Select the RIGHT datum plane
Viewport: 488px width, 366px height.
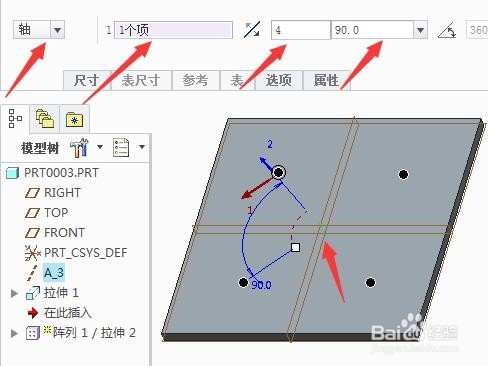tap(62, 193)
